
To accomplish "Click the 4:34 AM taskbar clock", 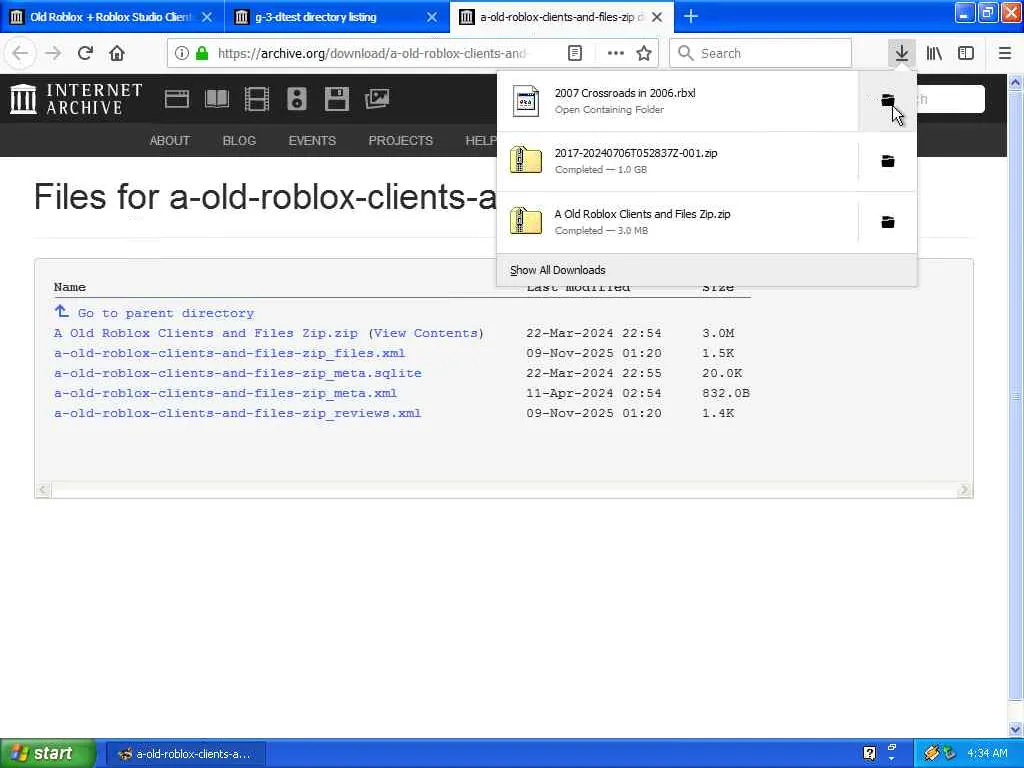I will click(x=987, y=754).
